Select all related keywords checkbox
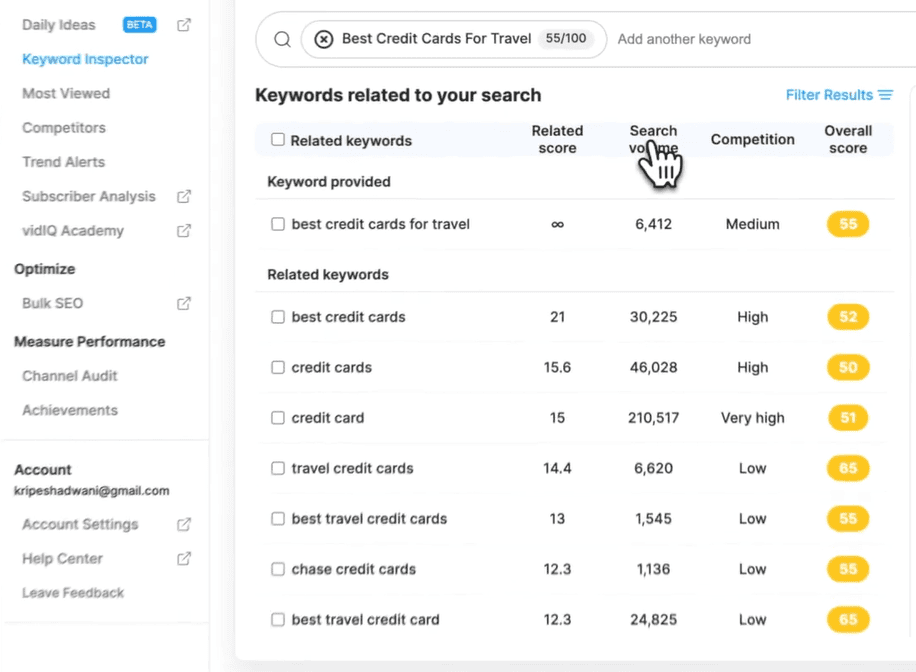The image size is (916, 672). click(277, 140)
